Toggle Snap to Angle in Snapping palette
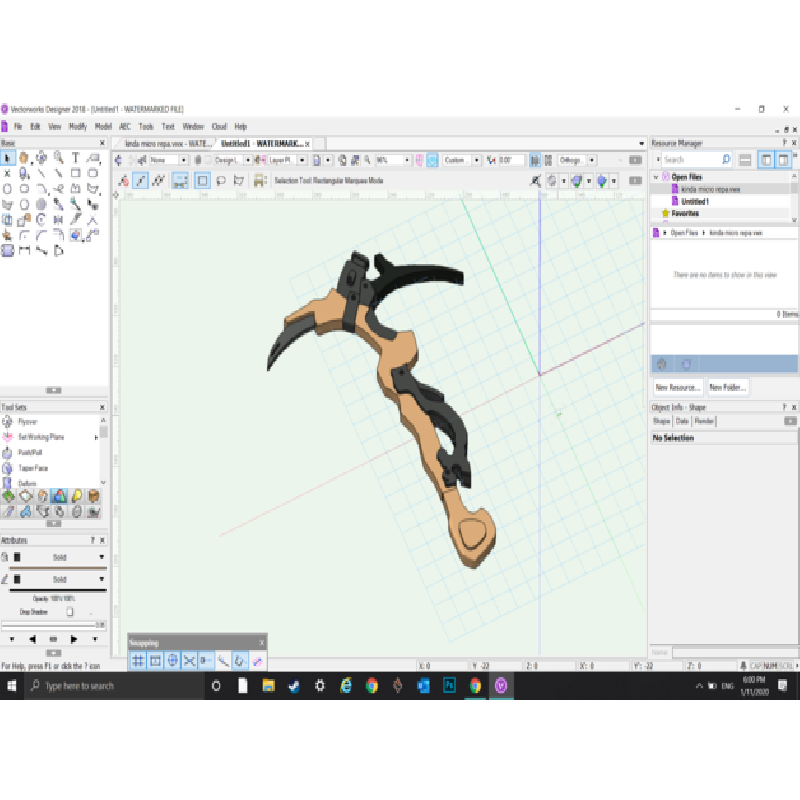This screenshot has height=800, width=800. tap(172, 661)
